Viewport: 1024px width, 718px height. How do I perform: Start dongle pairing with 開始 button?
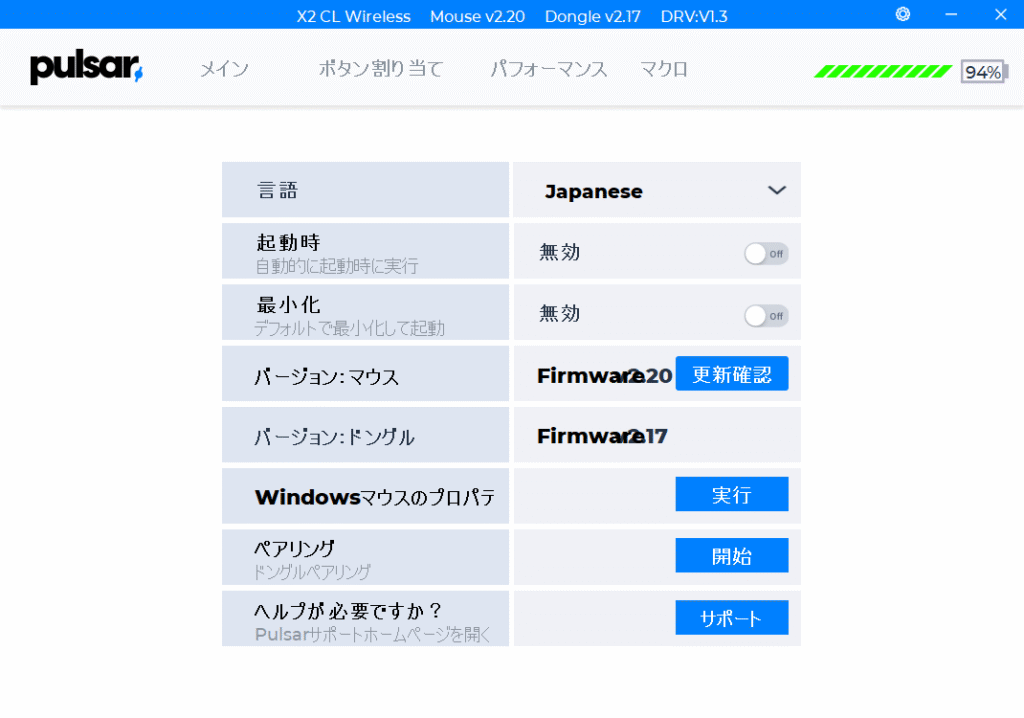point(731,555)
